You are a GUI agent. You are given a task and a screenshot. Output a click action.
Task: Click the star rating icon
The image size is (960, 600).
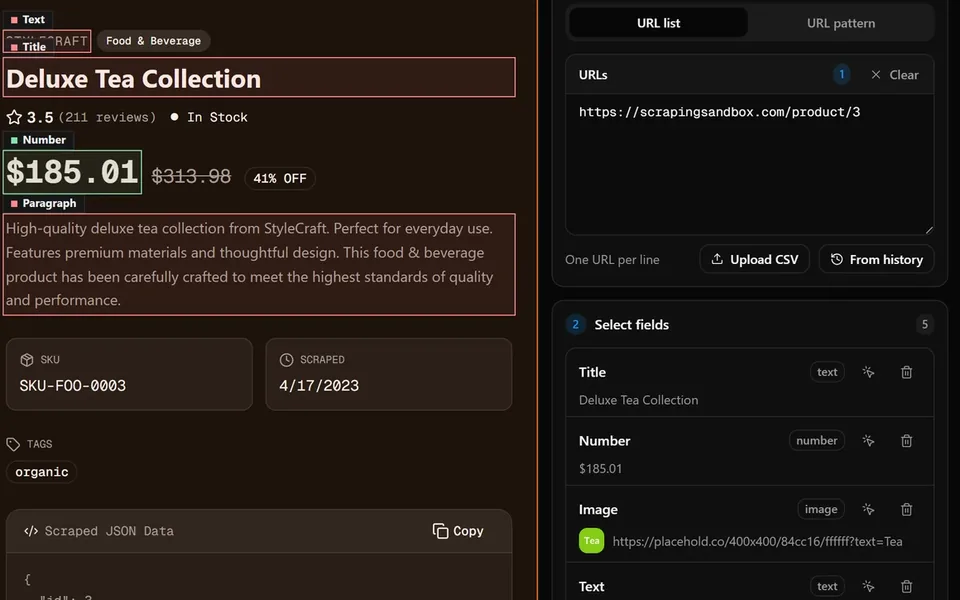14,117
